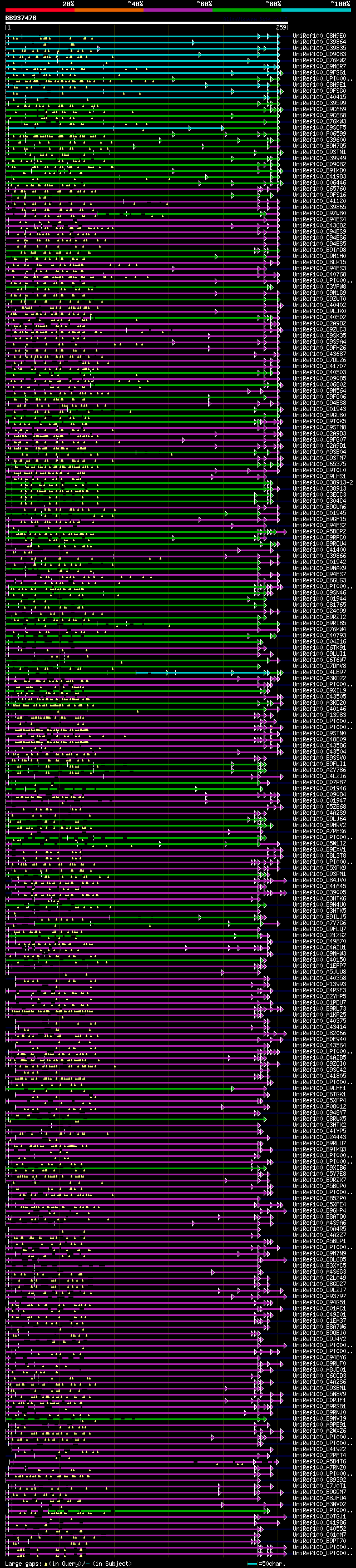
Task: Select the UniRef100_D0A4R5 label
Action: 319,1228
